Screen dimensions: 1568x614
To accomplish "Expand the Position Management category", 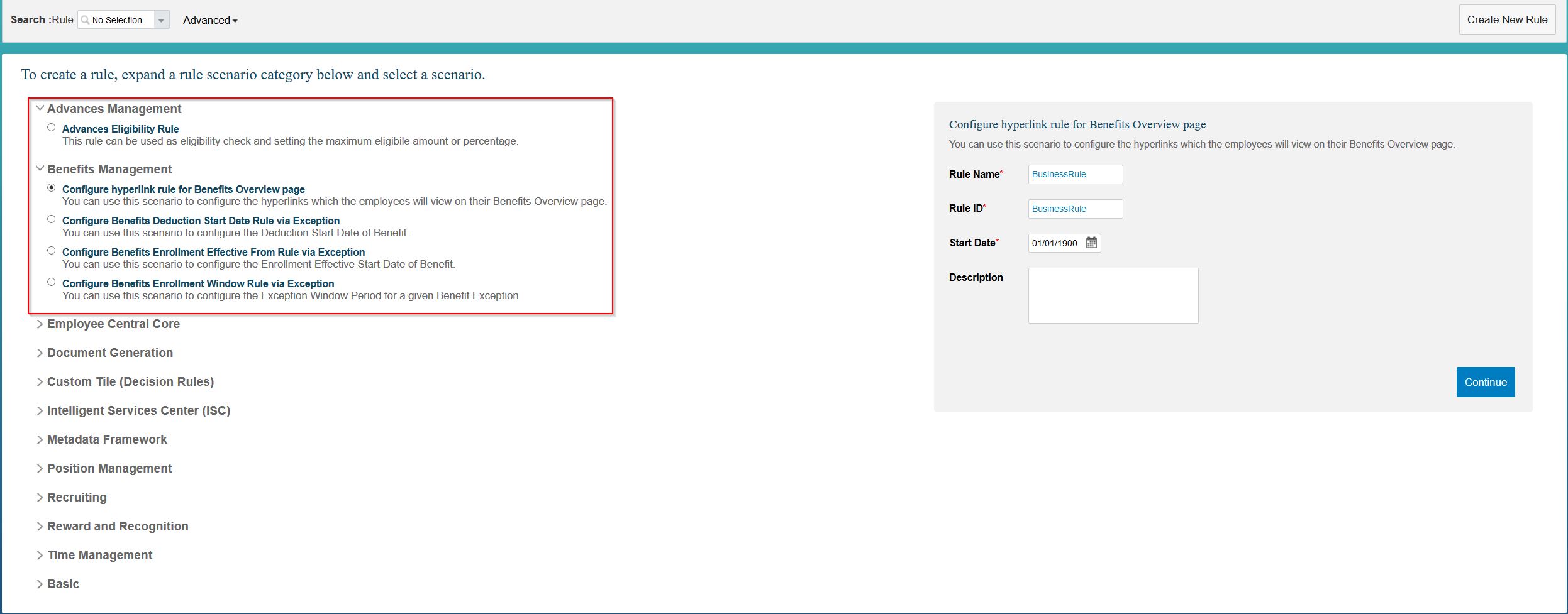I will (40, 469).
